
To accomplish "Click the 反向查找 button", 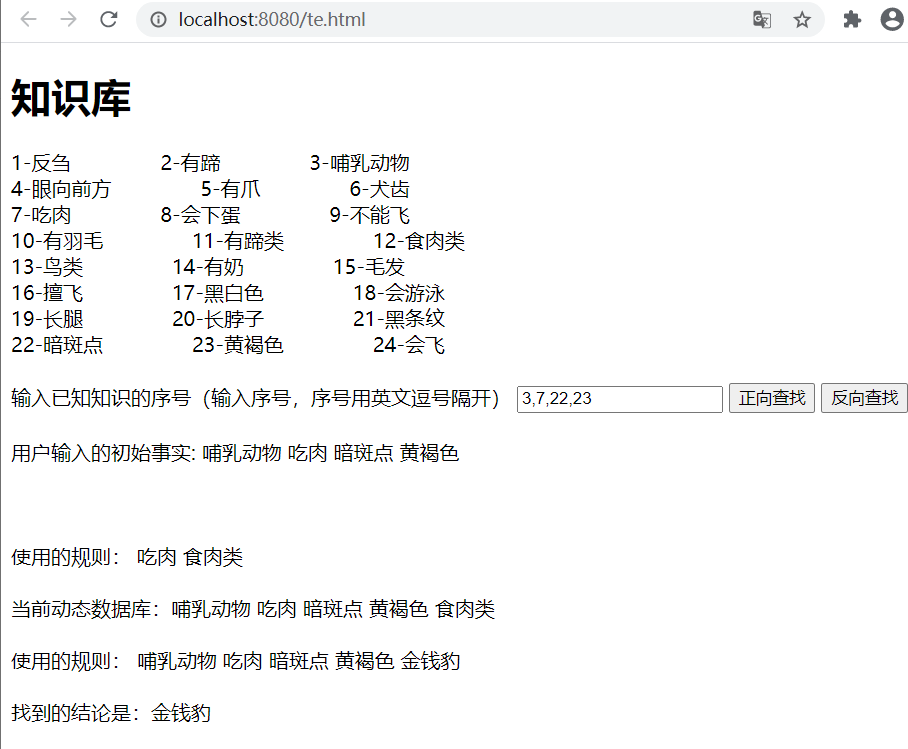I will (x=864, y=398).
